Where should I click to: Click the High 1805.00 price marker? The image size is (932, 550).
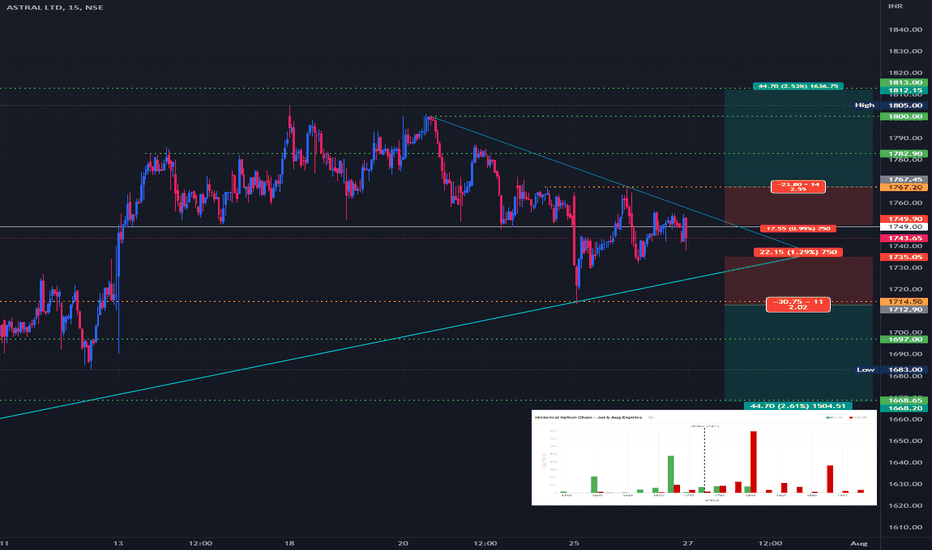(x=889, y=105)
